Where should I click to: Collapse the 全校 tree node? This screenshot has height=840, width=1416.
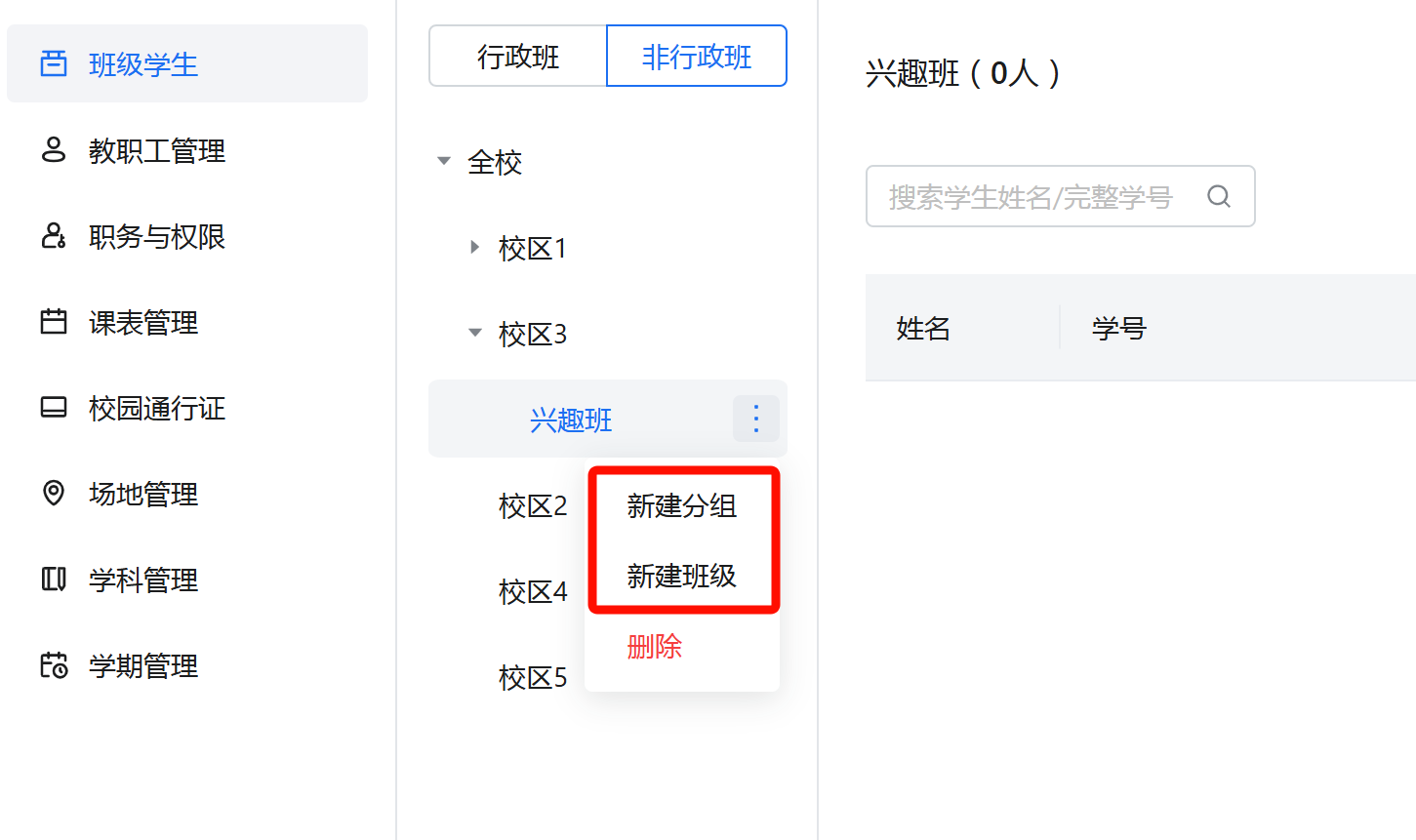click(x=444, y=161)
